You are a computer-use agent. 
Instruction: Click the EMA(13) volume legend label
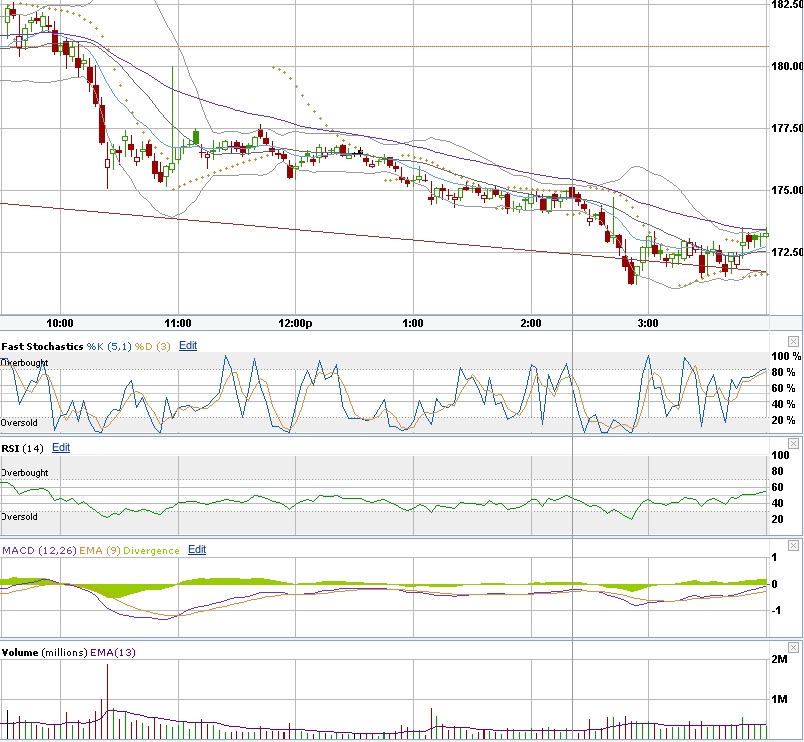pyautogui.click(x=113, y=652)
